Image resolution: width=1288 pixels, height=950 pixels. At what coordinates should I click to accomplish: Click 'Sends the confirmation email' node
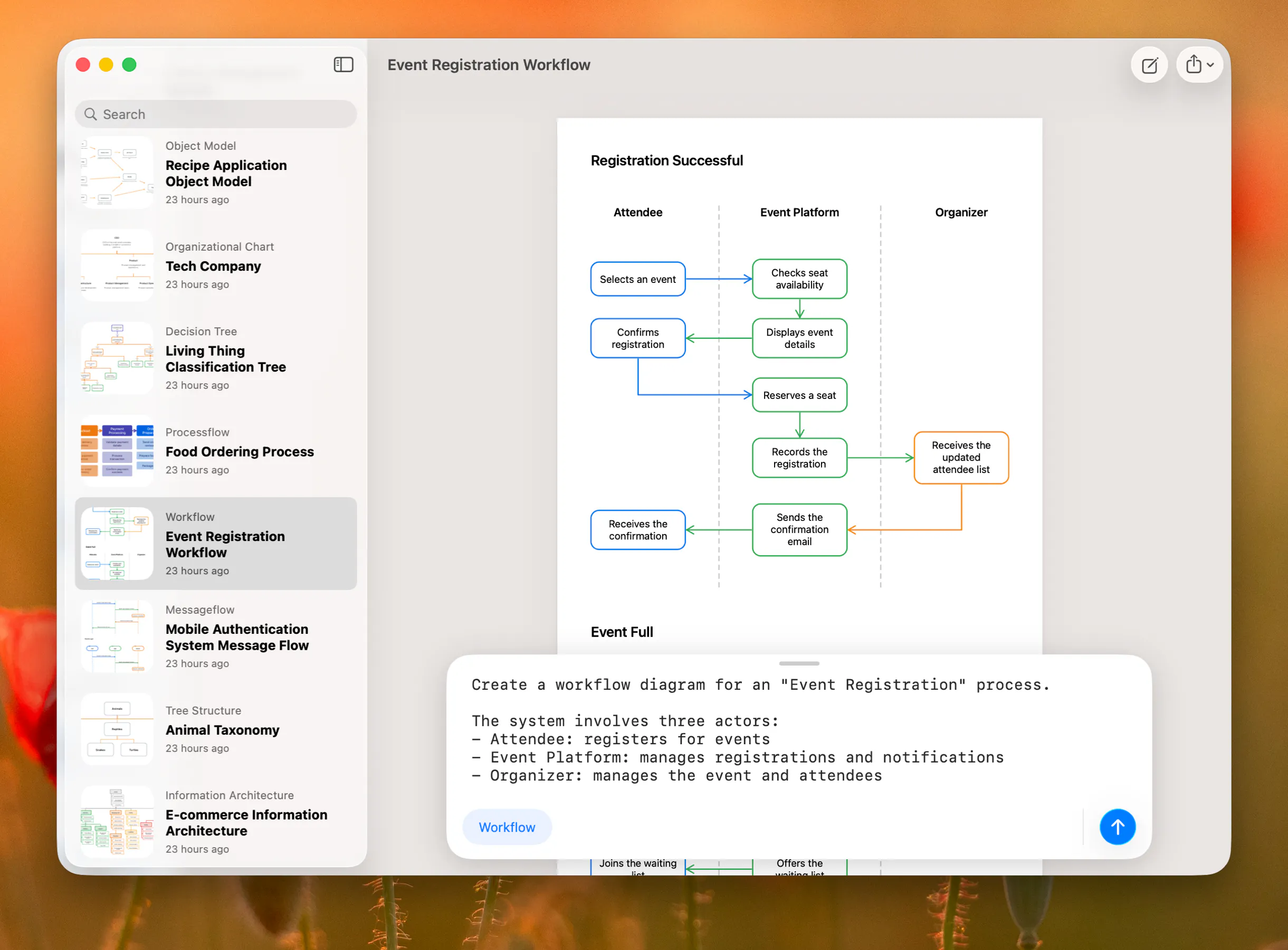(x=799, y=530)
